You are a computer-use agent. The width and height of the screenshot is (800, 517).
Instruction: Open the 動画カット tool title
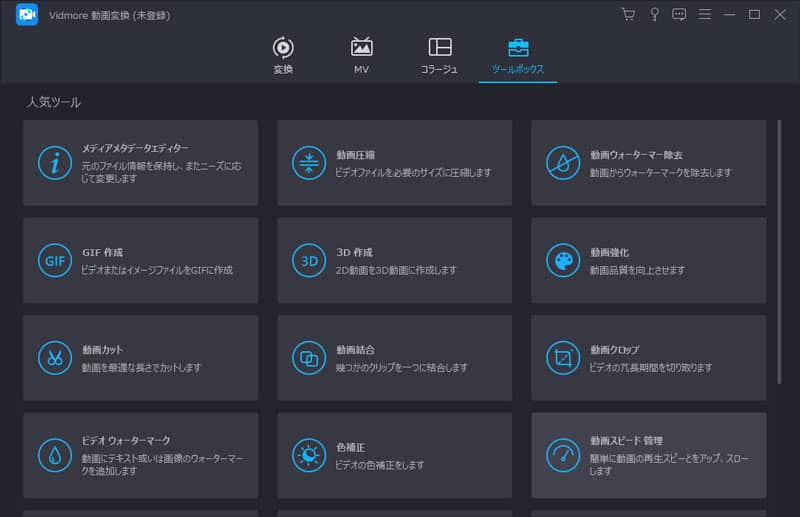[x=103, y=350]
